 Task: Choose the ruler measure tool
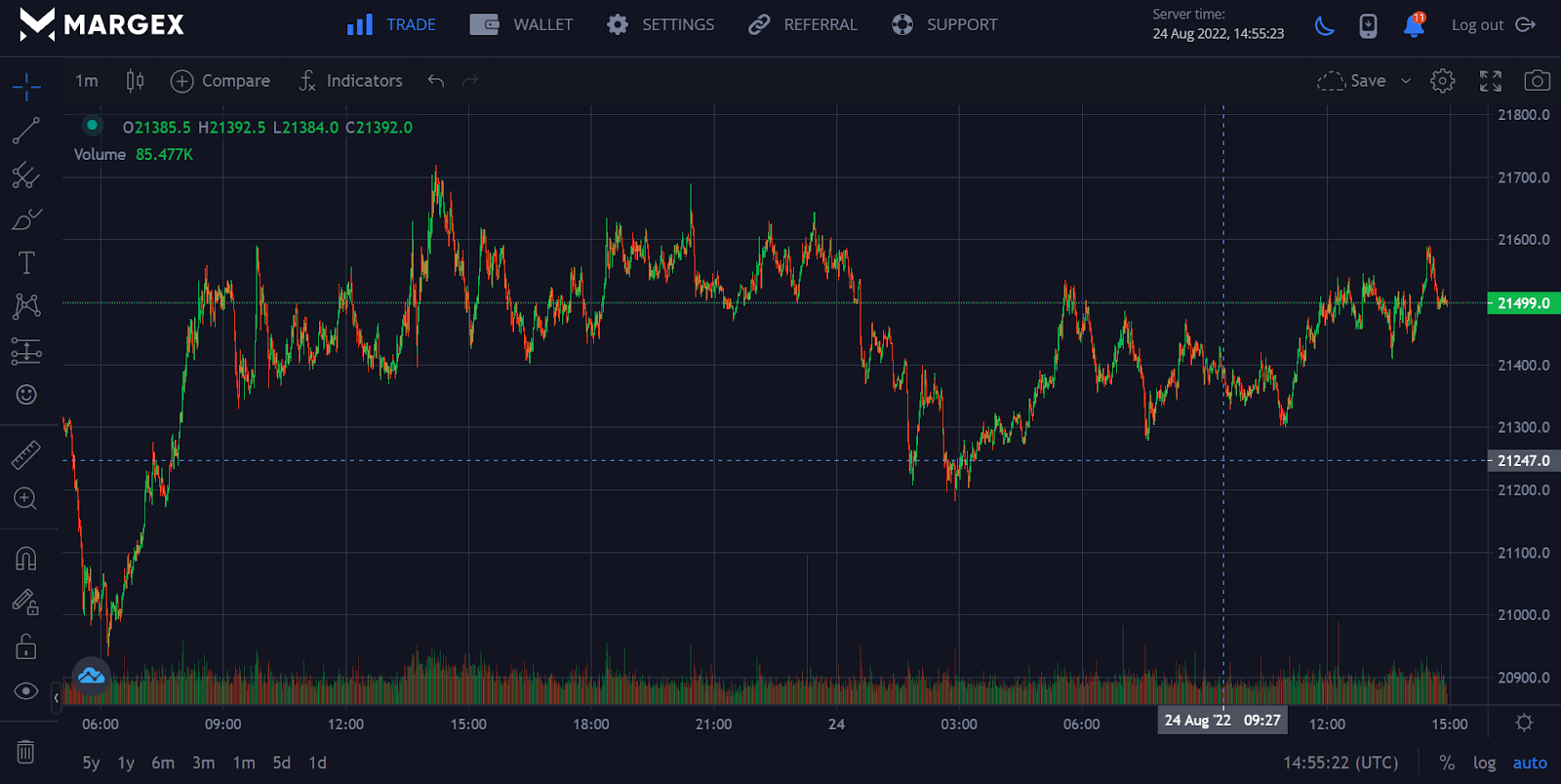(x=26, y=454)
